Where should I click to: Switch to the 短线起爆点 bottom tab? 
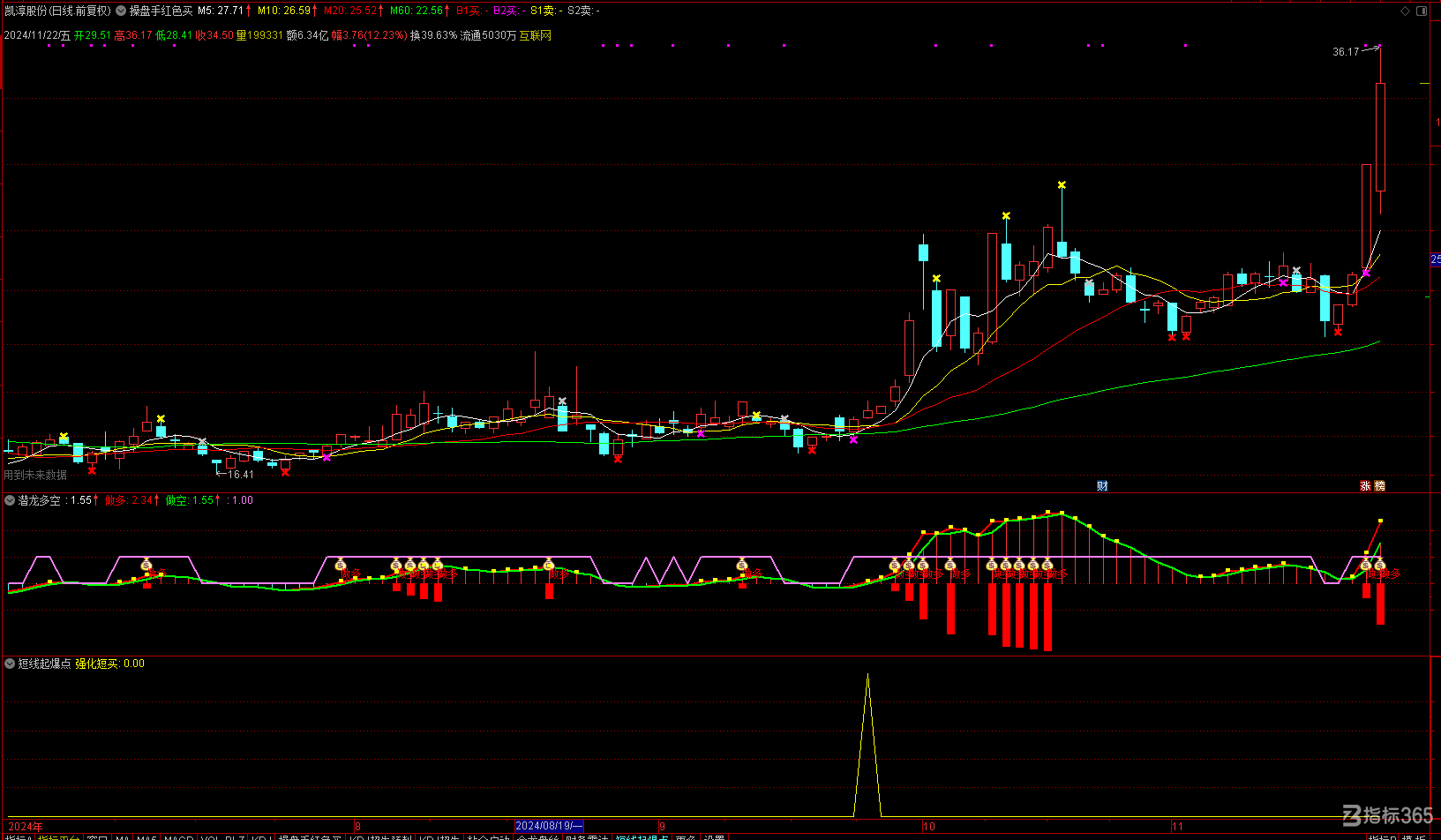[642, 836]
